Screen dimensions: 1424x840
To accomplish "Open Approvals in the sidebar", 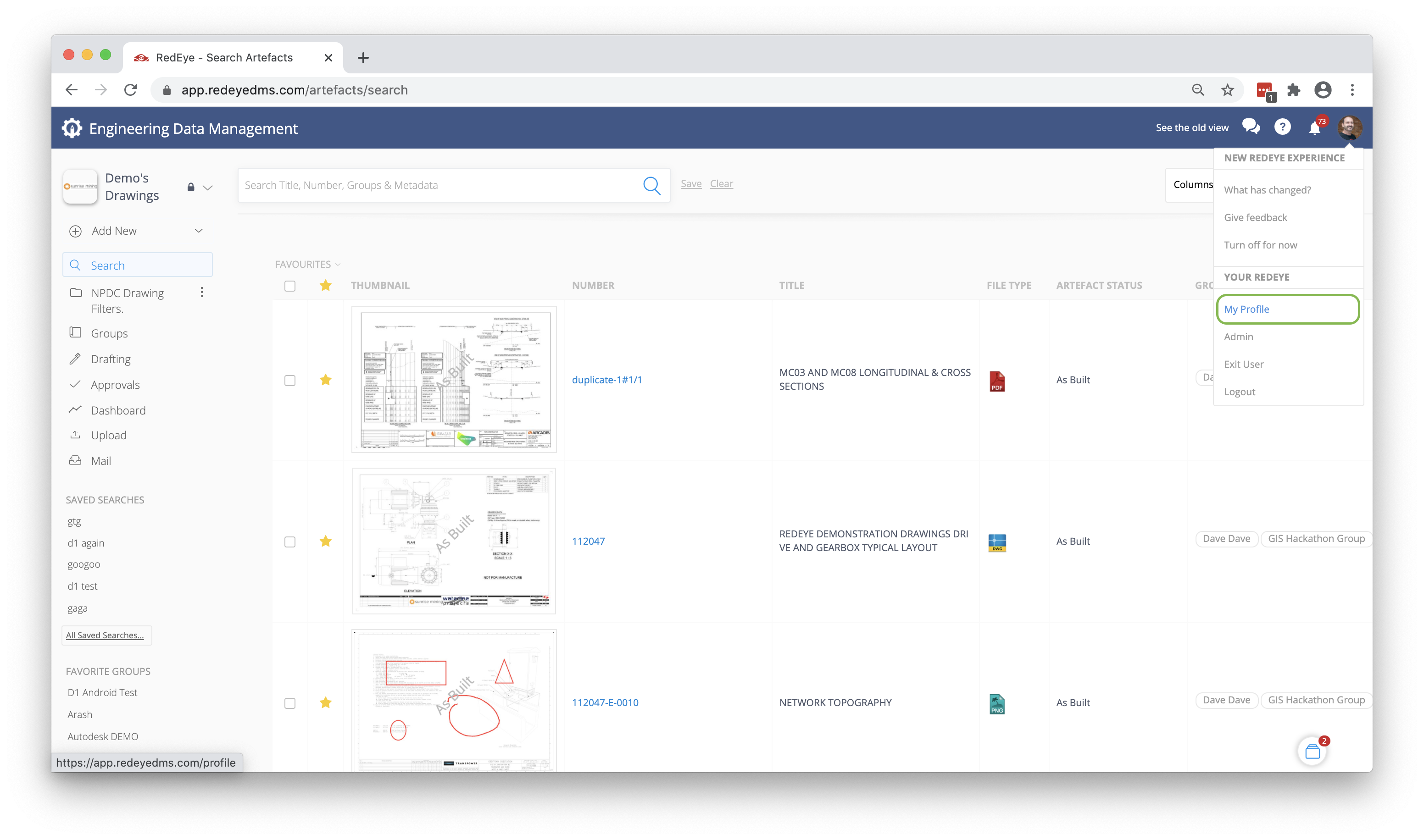I will click(x=115, y=384).
